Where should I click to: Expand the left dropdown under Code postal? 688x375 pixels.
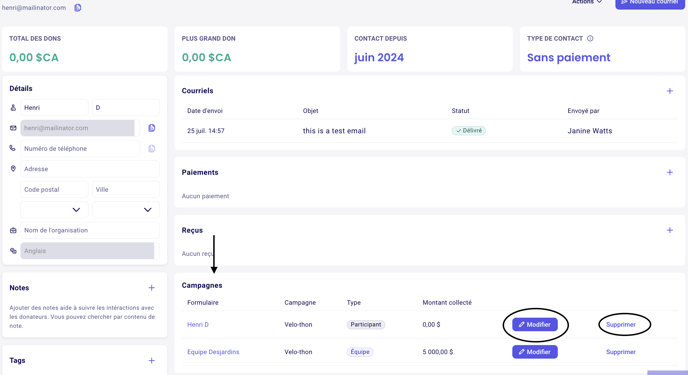click(x=54, y=210)
